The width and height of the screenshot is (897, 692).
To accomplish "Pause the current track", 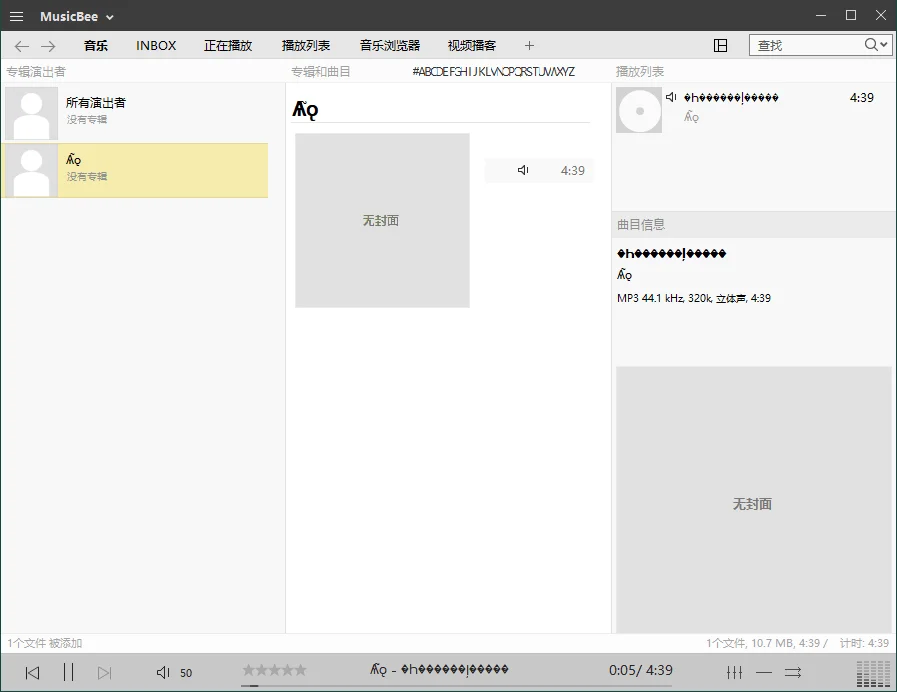I will tap(69, 671).
